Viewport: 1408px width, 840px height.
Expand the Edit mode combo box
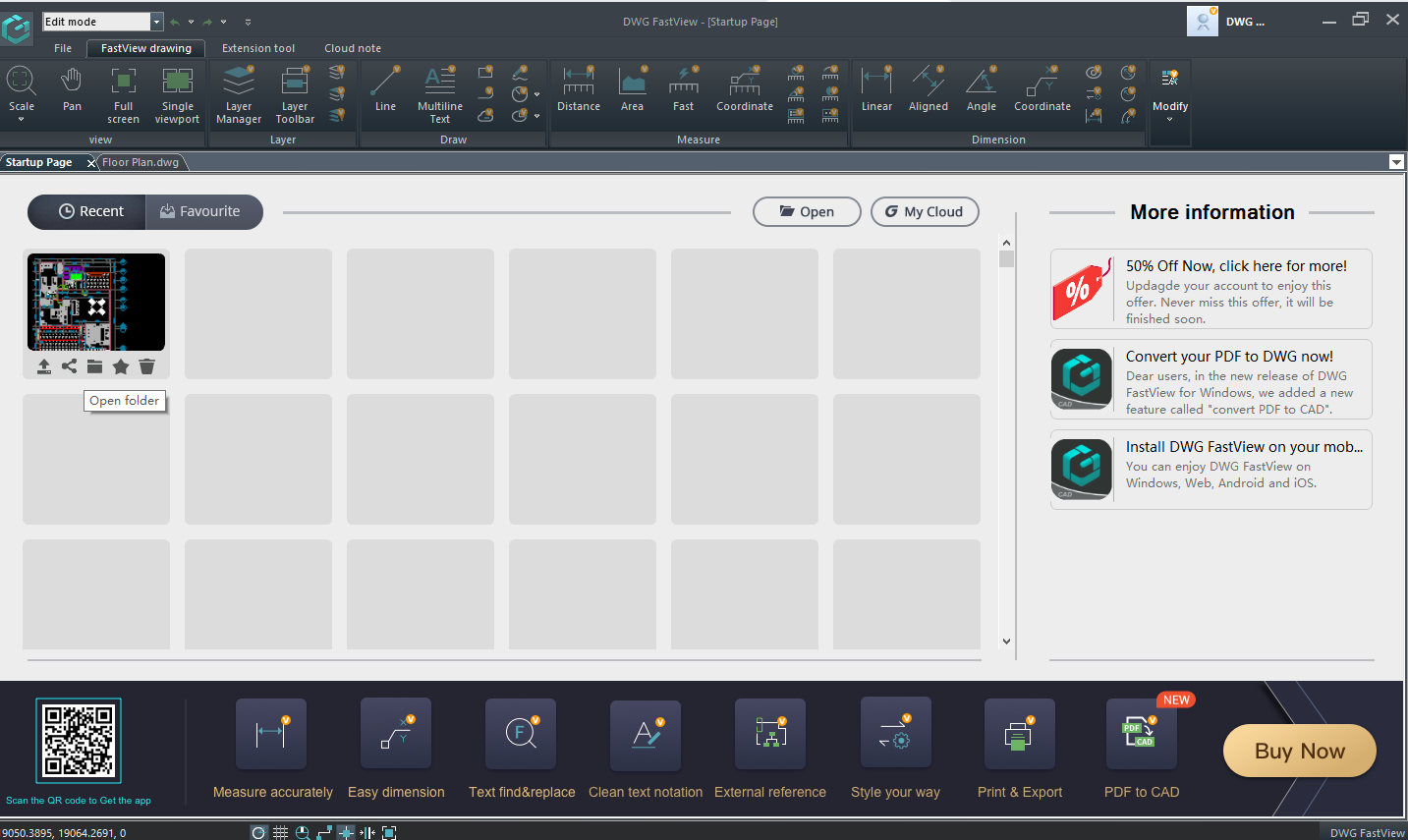tap(156, 22)
